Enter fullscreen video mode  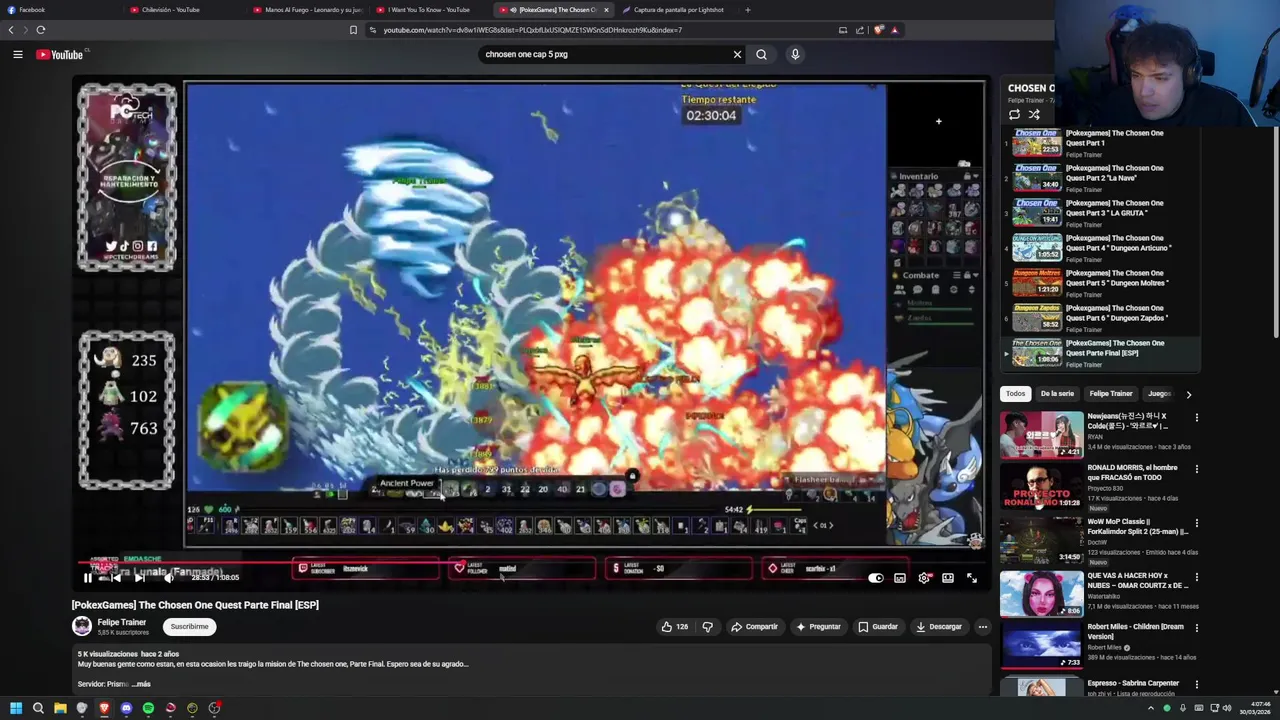coord(972,578)
